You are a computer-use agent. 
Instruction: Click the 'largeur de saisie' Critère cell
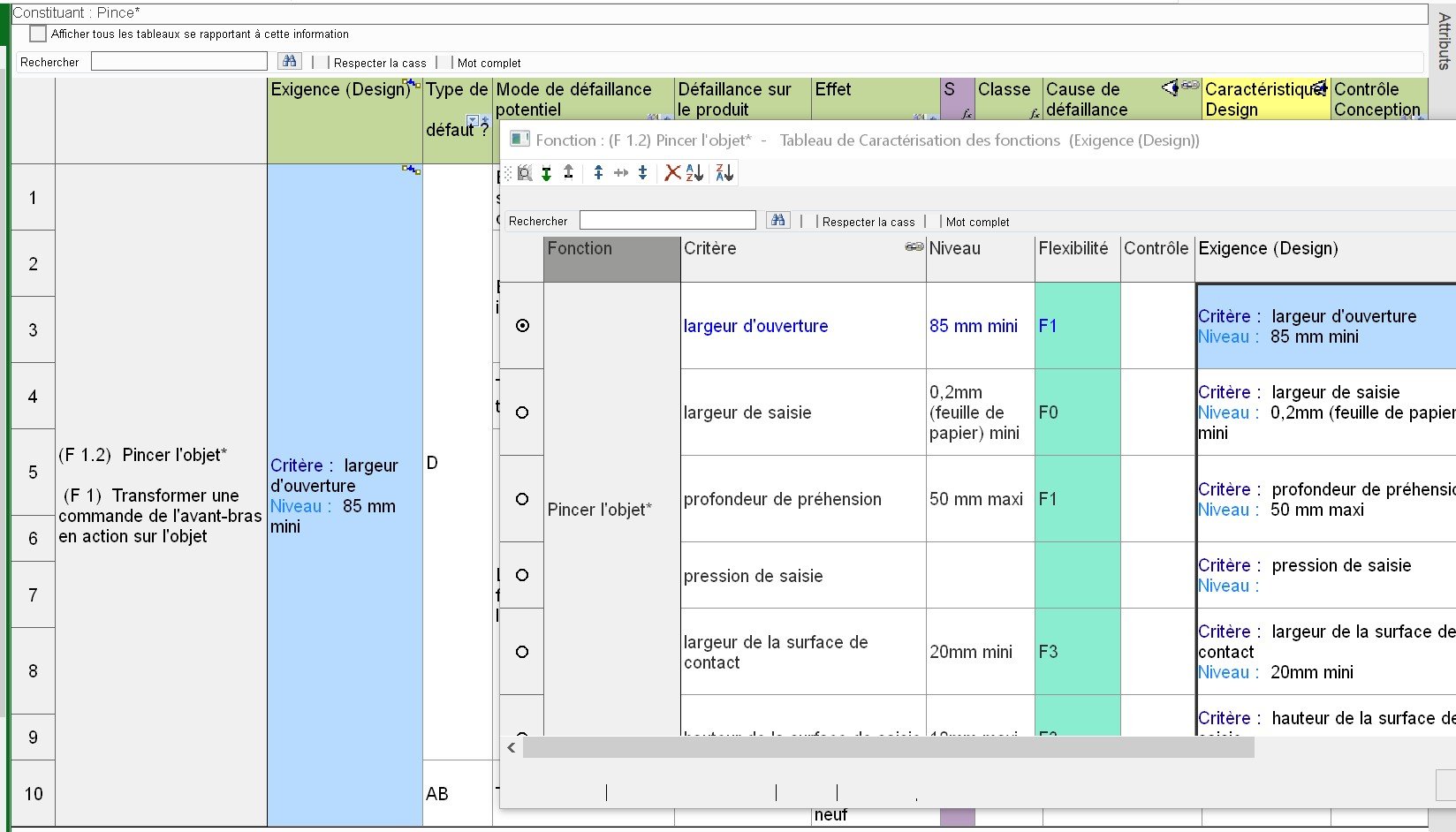[803, 412]
